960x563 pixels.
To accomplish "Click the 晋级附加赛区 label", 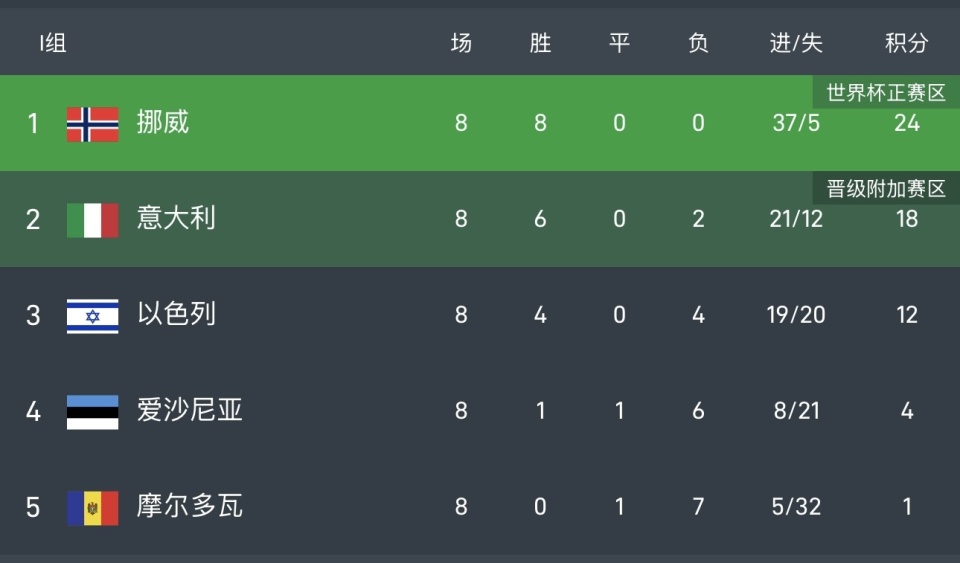I will coord(885,189).
